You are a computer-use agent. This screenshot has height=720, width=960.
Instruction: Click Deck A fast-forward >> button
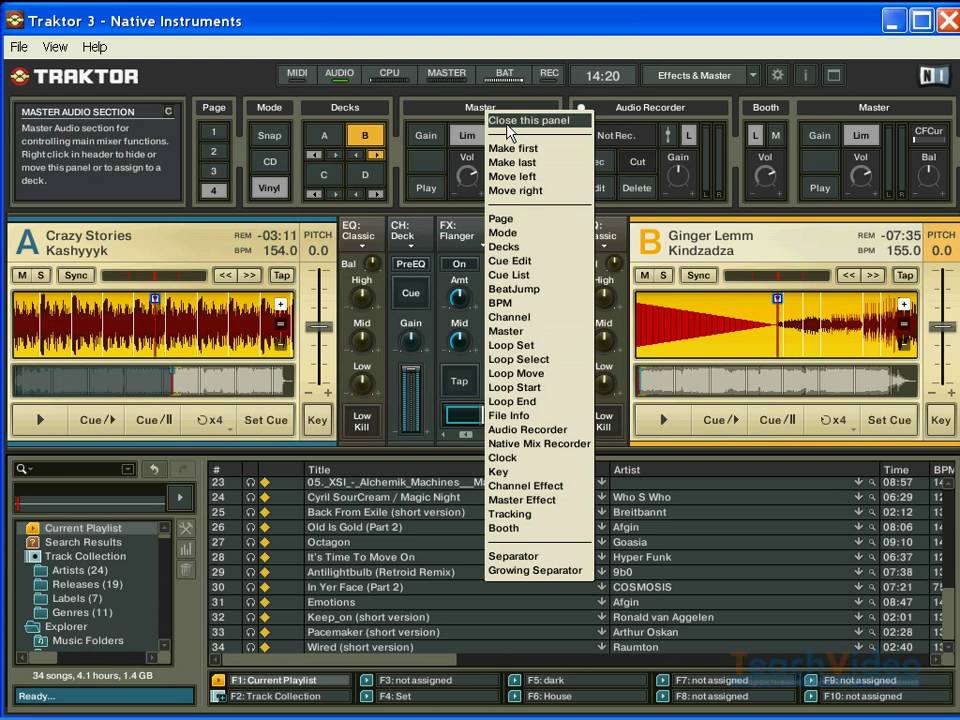250,276
